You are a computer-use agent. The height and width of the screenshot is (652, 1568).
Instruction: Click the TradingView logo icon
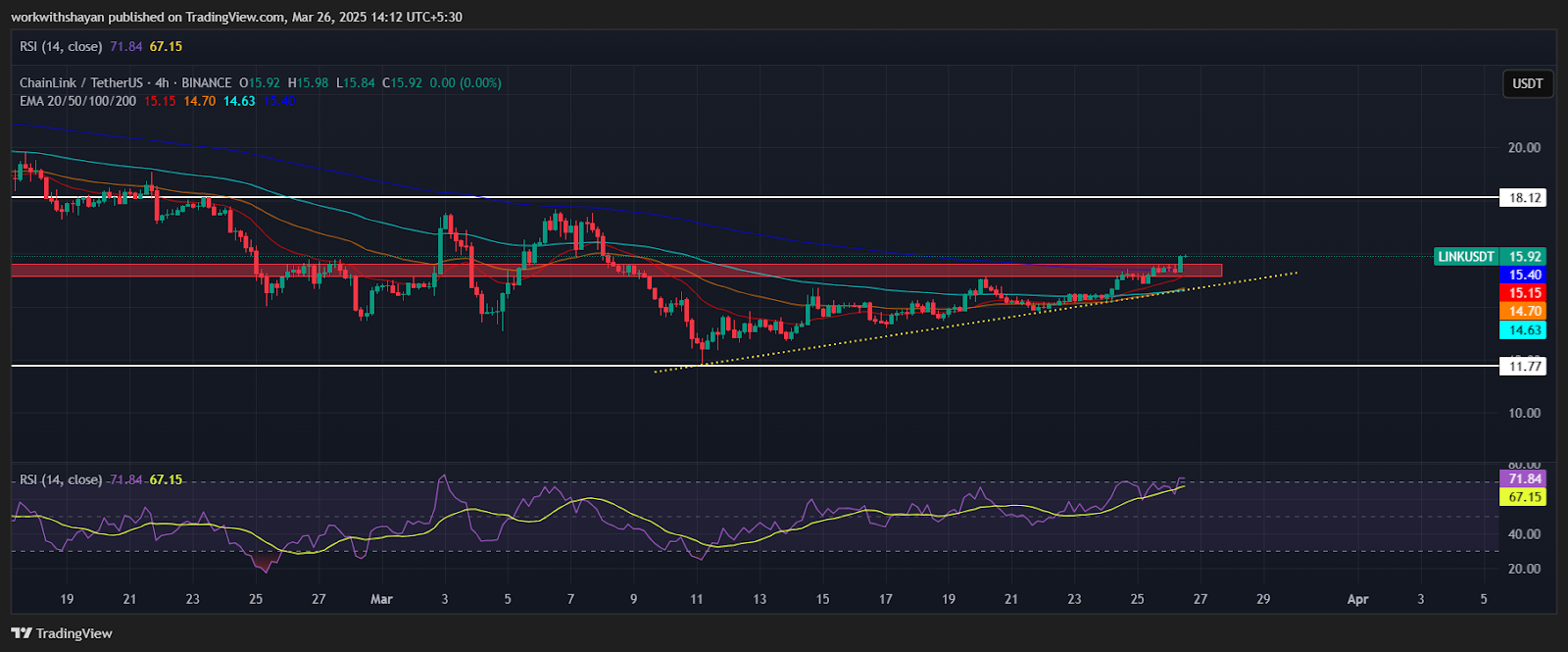[22, 633]
